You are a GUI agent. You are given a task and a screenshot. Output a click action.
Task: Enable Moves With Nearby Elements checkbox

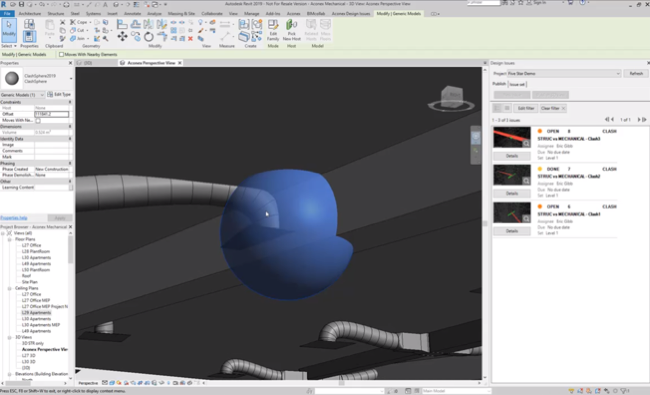click(61, 54)
